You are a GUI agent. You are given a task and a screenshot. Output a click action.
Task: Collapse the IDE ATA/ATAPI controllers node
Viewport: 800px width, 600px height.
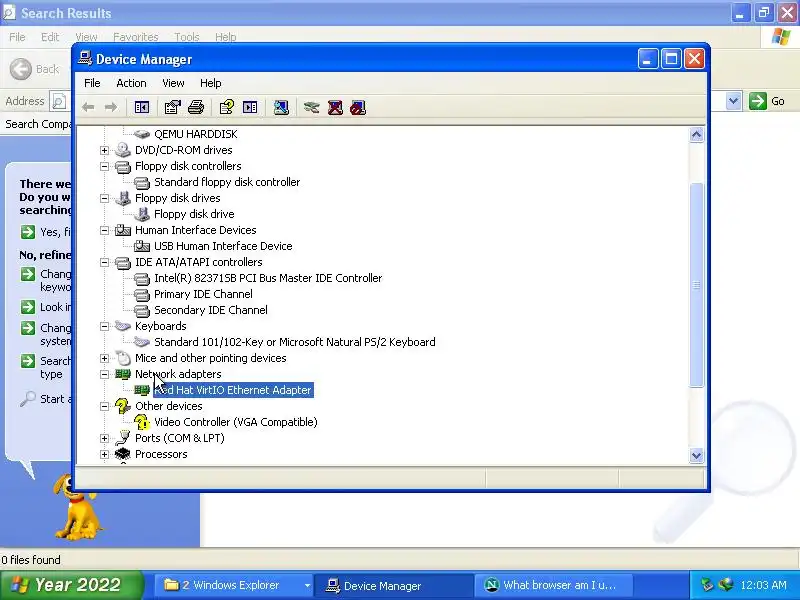click(105, 263)
